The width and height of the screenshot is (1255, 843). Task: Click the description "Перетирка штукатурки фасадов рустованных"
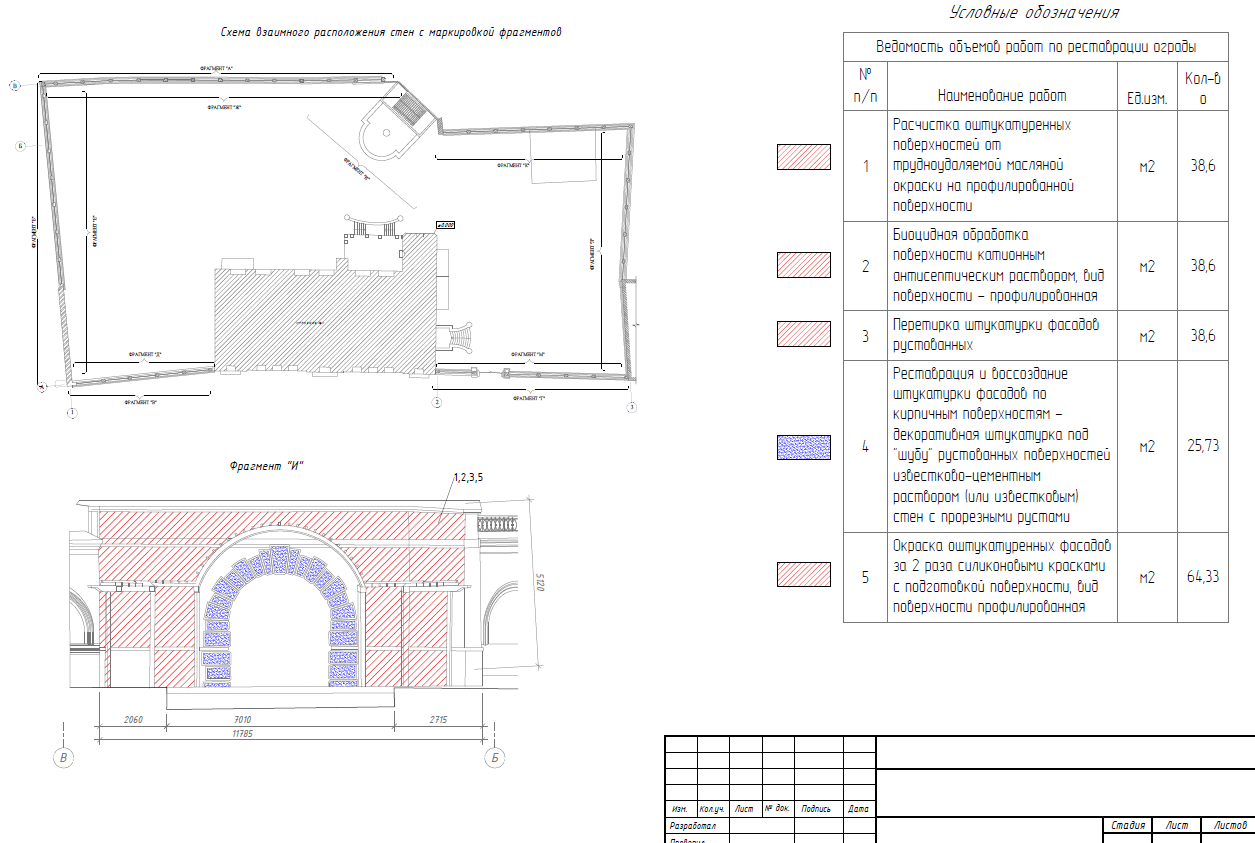pyautogui.click(x=996, y=336)
